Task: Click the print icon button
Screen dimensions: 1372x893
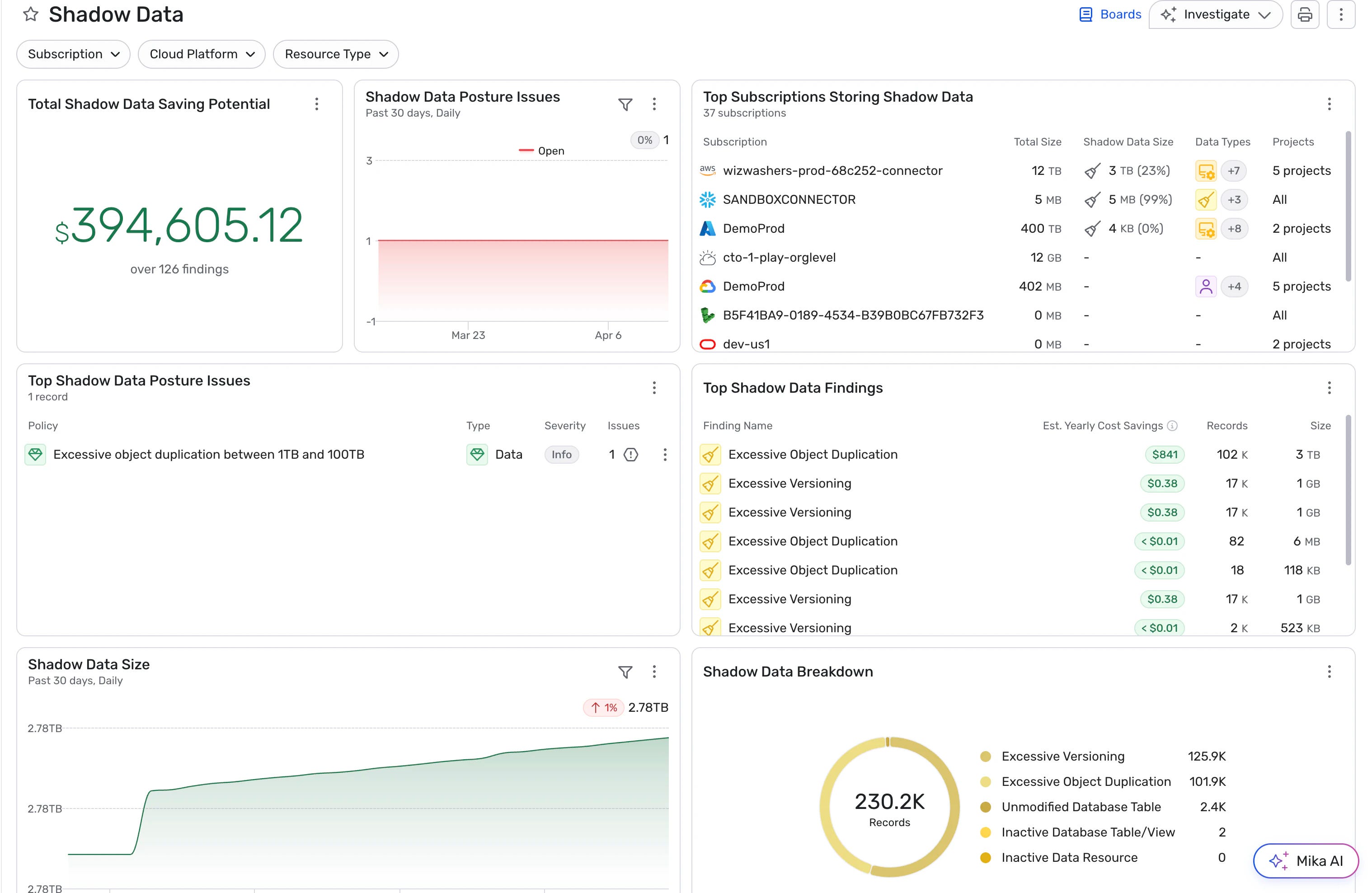Action: point(1305,14)
